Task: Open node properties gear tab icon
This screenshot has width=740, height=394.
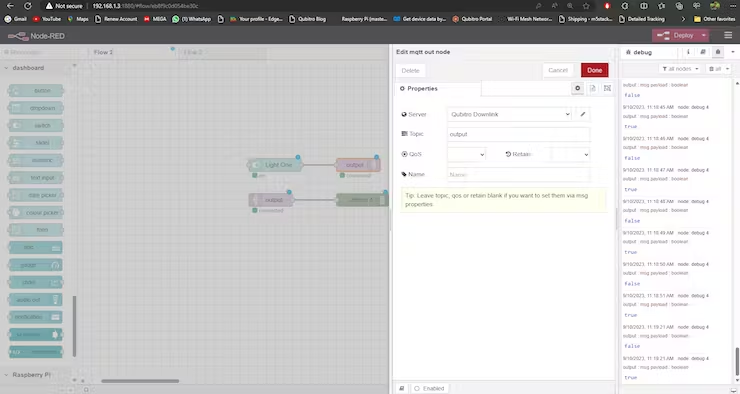Action: tap(577, 88)
